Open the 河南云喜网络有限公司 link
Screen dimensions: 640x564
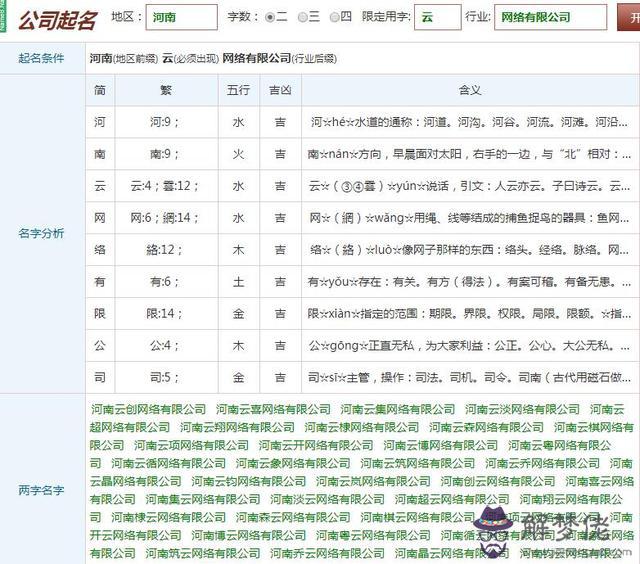point(273,409)
